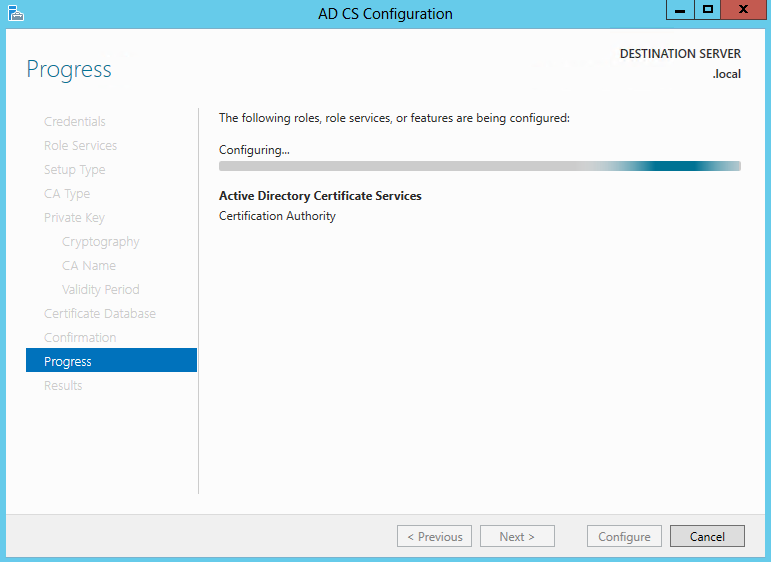Click the 'DESTINATION SERVER' label
This screenshot has height=562, width=771.
pyautogui.click(x=680, y=54)
